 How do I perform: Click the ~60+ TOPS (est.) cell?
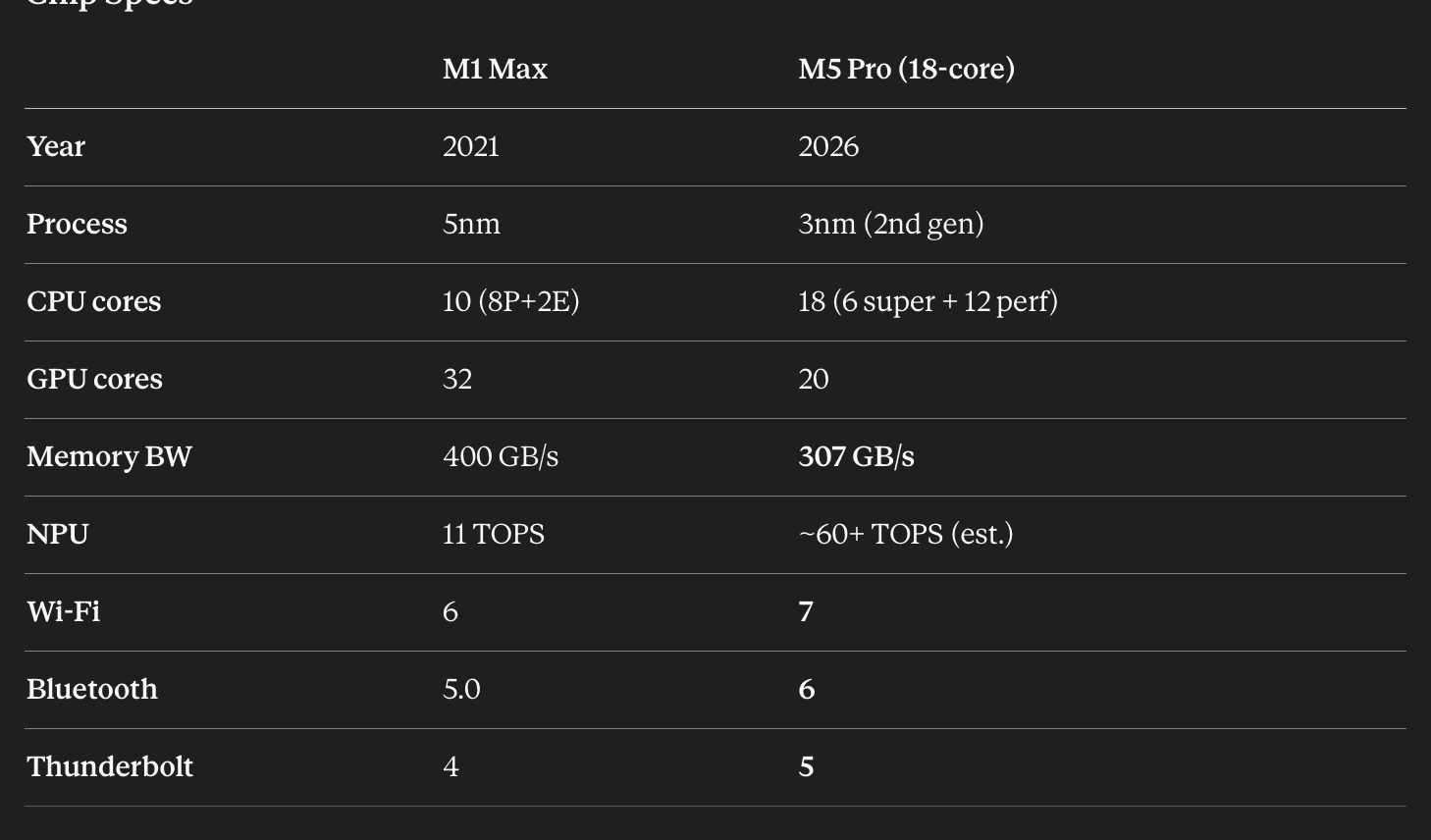(905, 534)
